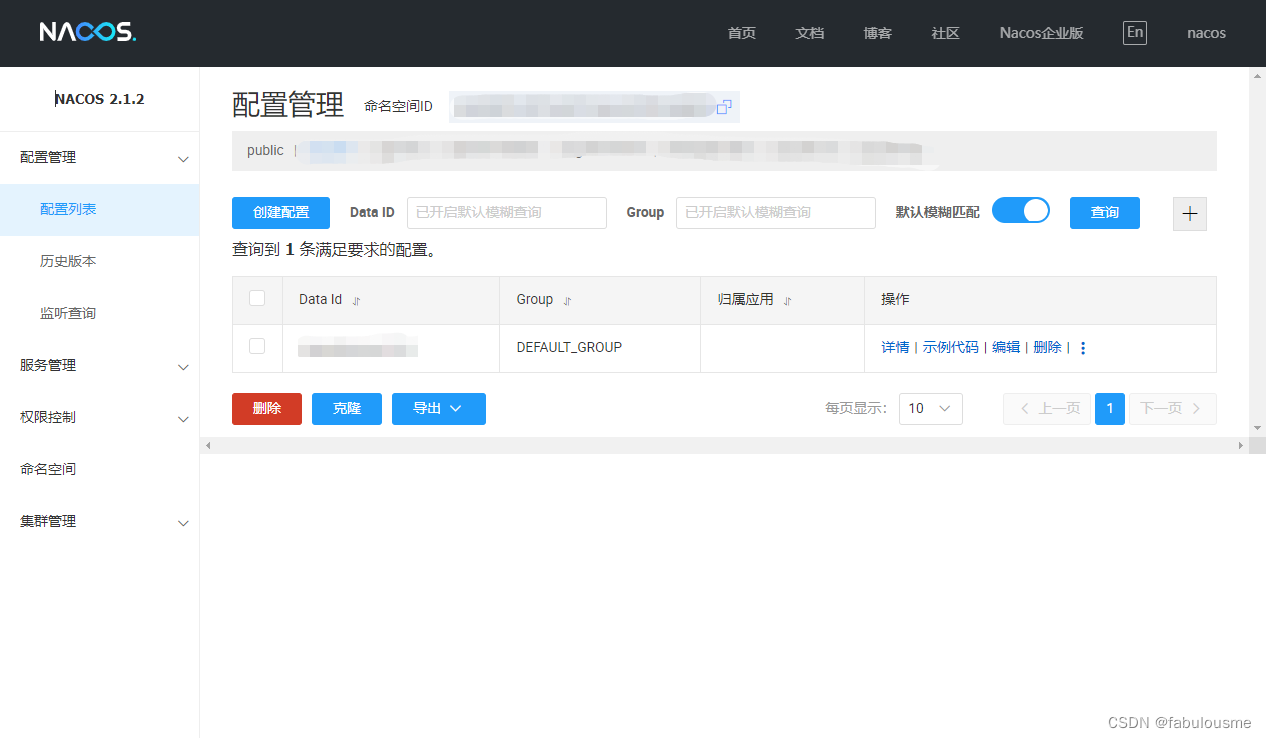Click inside the Data ID search field
Viewport: 1266px width, 738px height.
tap(506, 212)
